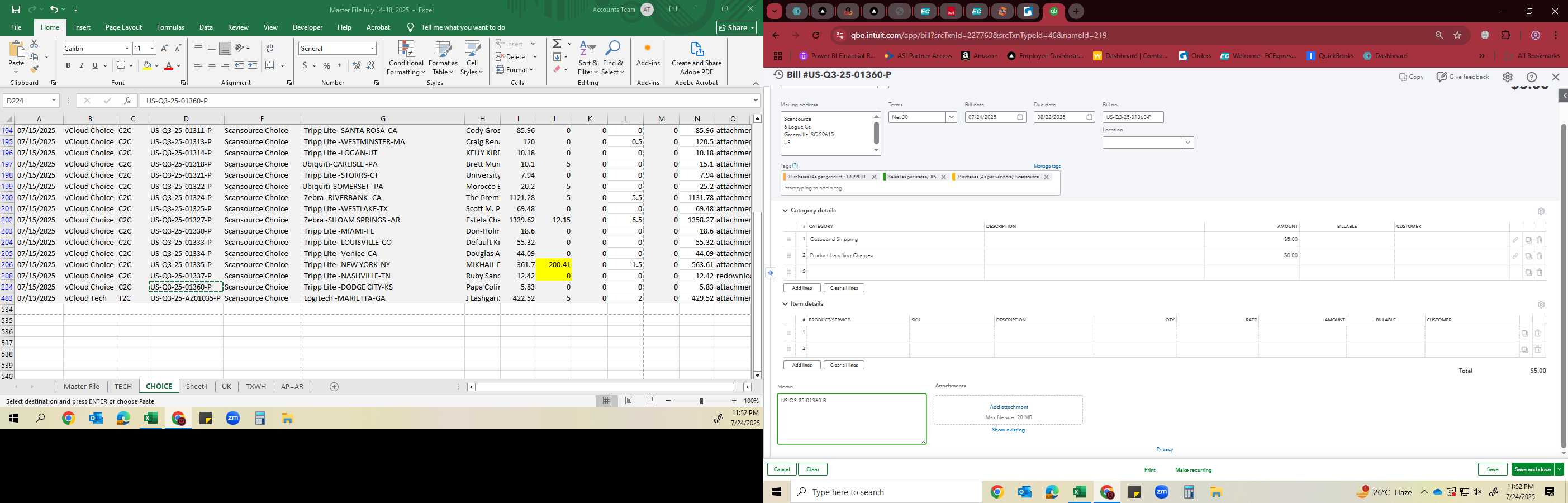Viewport: 1568px width, 503px height.
Task: Click Chrome bookmark star icon
Action: pyautogui.click(x=1457, y=35)
